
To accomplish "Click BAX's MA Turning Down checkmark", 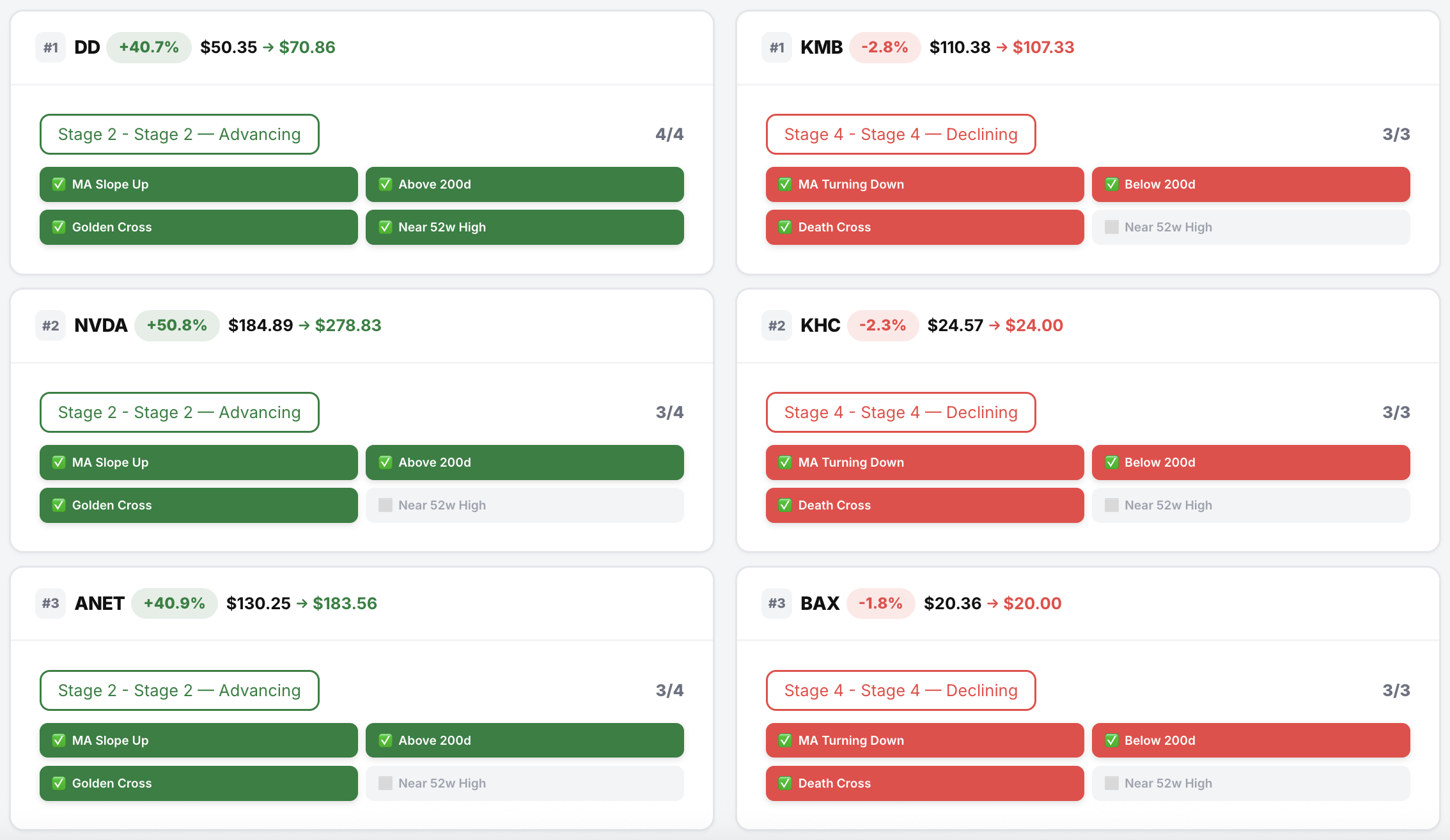I will tap(785, 741).
